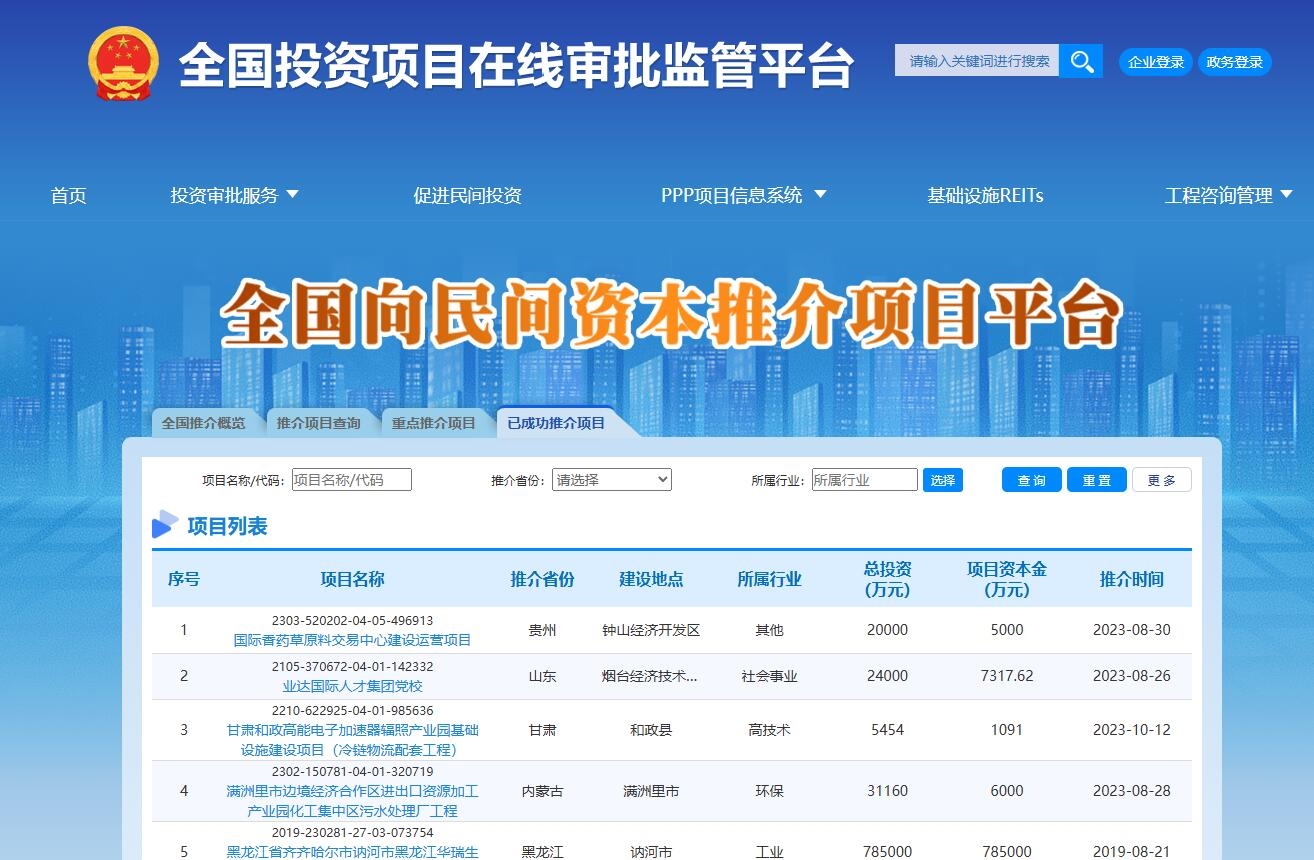Click the 选择 button next to 所属行业
The width and height of the screenshot is (1314, 860).
click(x=943, y=479)
